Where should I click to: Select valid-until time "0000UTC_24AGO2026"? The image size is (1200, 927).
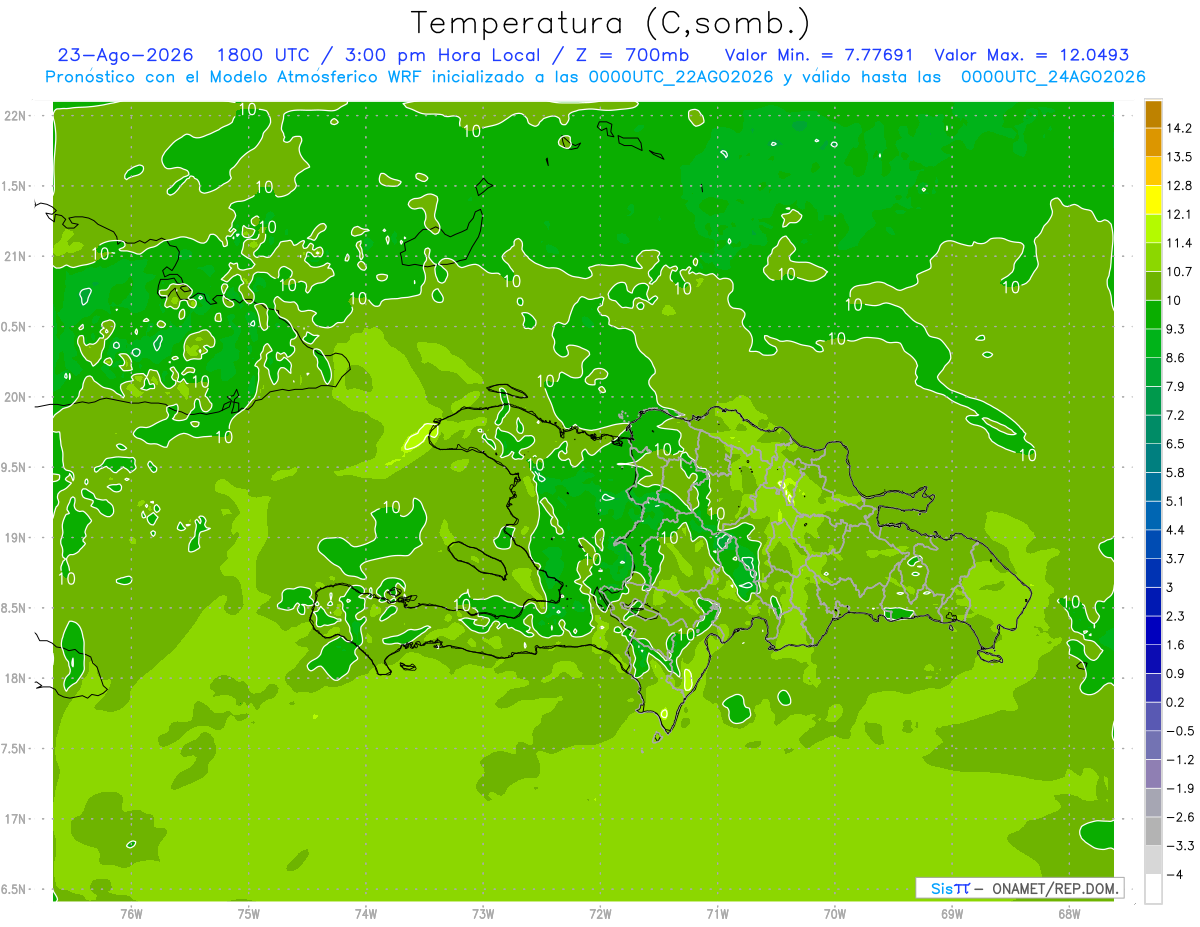tap(1053, 77)
